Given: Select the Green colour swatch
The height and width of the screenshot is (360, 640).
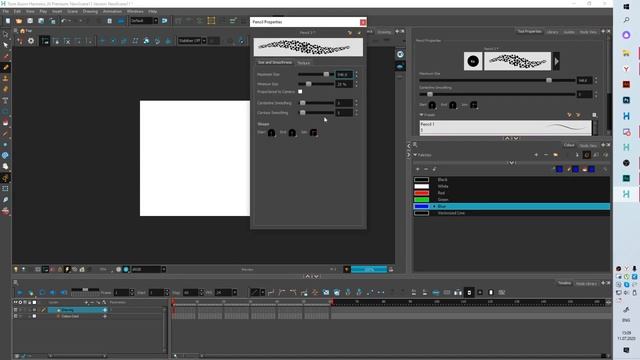Looking at the screenshot, I should point(422,200).
